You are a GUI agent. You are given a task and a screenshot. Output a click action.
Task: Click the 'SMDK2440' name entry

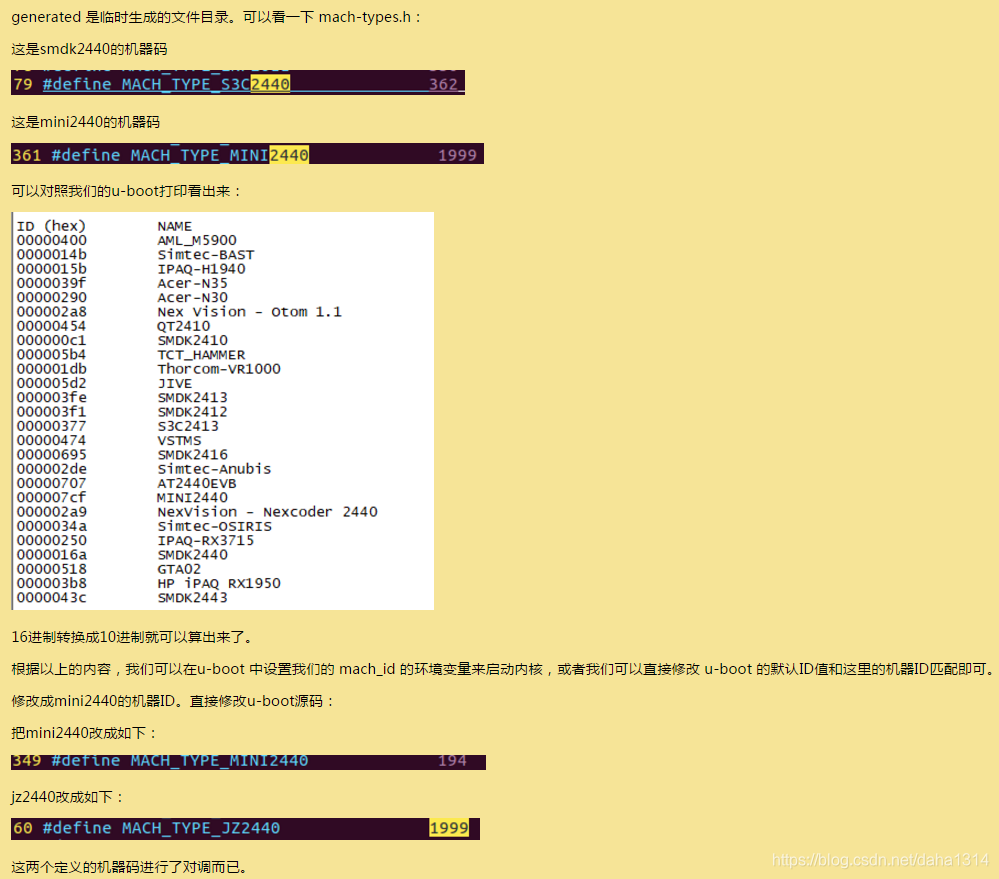click(192, 555)
